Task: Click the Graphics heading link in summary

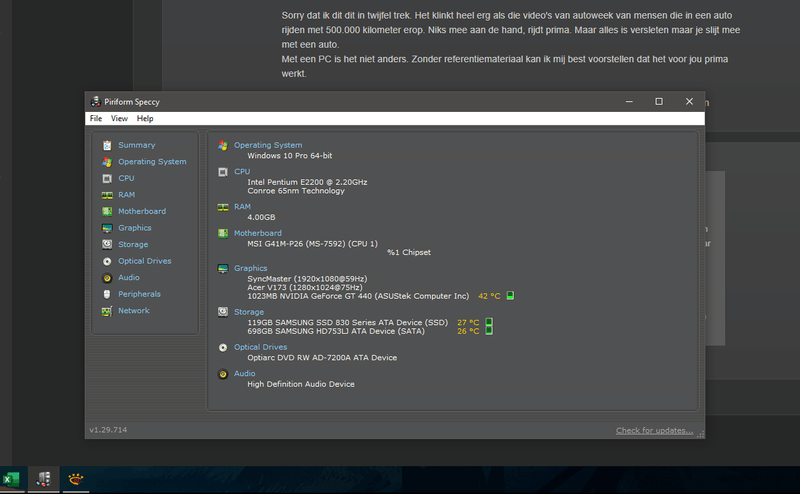Action: point(251,268)
